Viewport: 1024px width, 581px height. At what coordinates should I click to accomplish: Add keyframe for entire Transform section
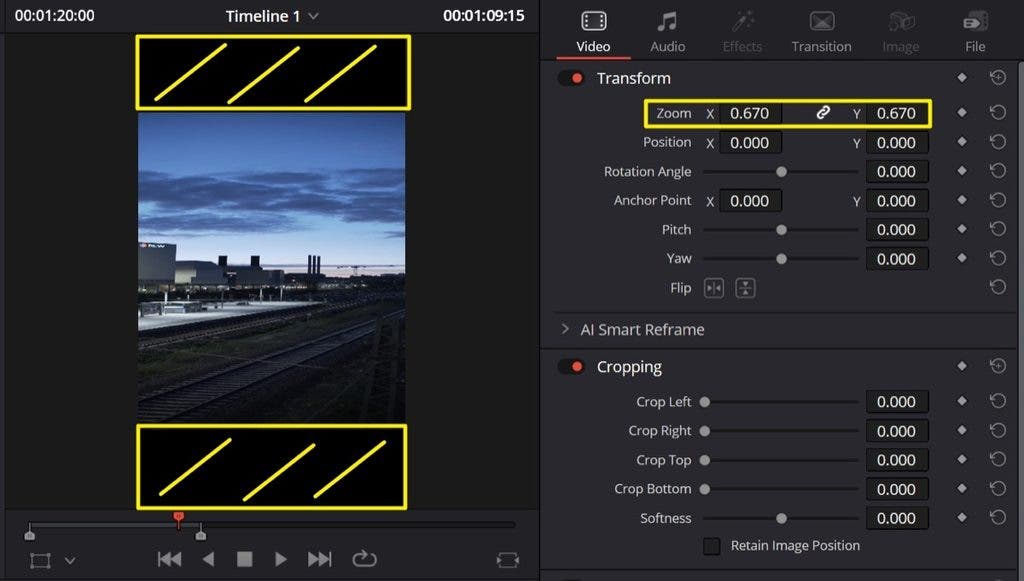[962, 77]
